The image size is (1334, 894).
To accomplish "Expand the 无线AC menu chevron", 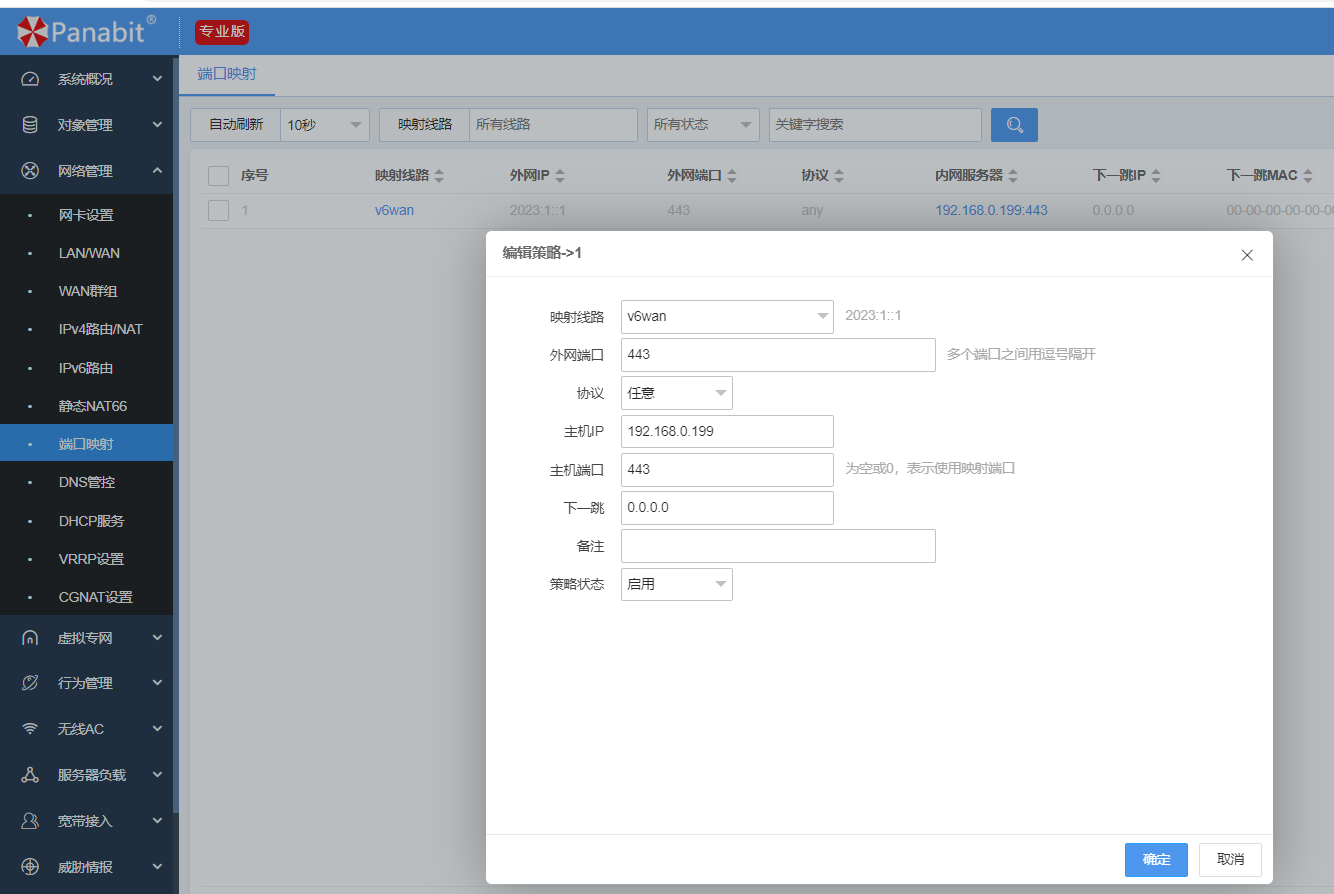I will point(157,729).
